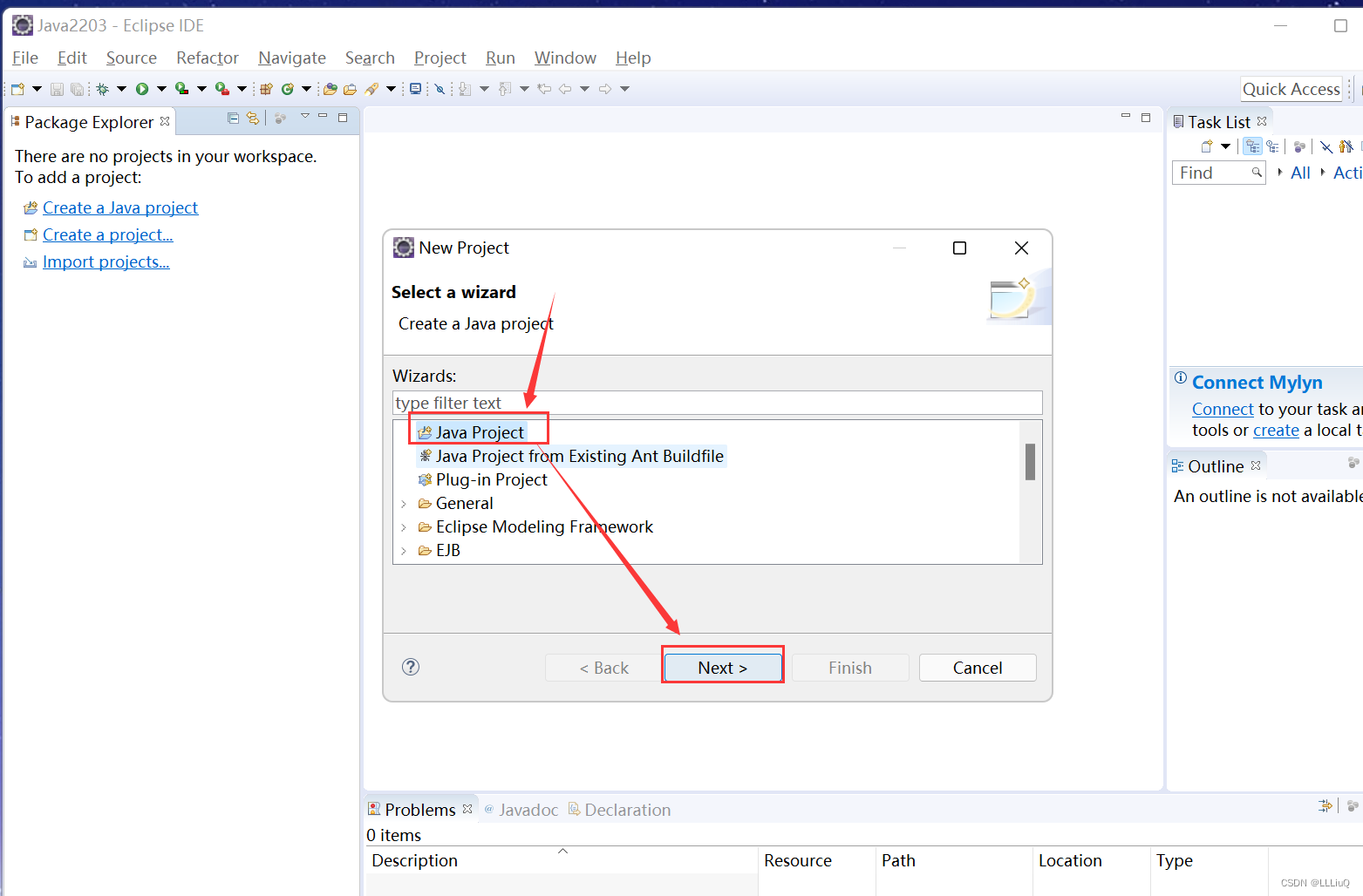The image size is (1363, 896).
Task: Open the New wizard dropdown arrow
Action: (x=37, y=89)
